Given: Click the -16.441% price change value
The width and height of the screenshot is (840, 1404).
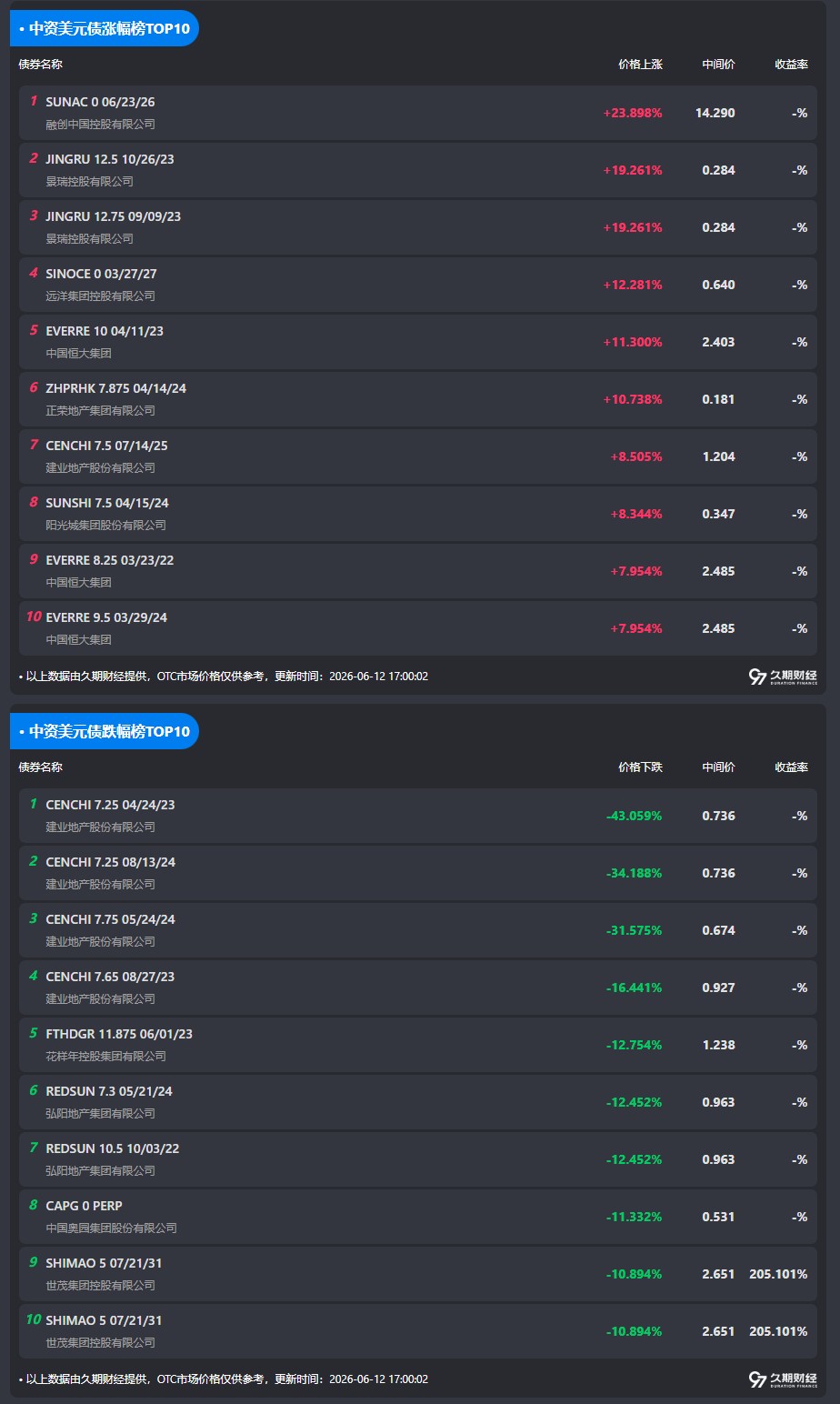Looking at the screenshot, I should click(x=634, y=988).
